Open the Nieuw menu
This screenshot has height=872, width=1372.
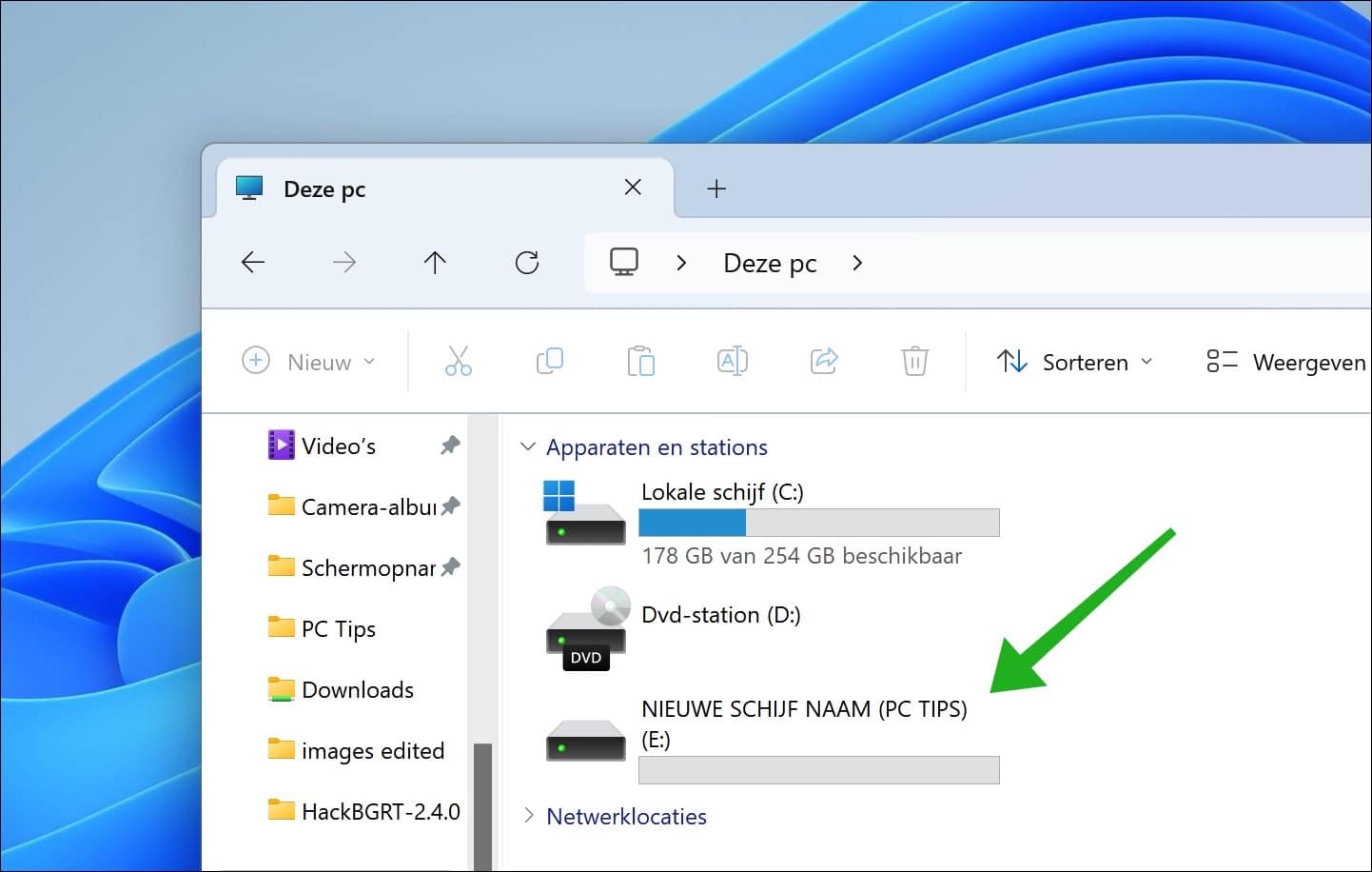309,362
